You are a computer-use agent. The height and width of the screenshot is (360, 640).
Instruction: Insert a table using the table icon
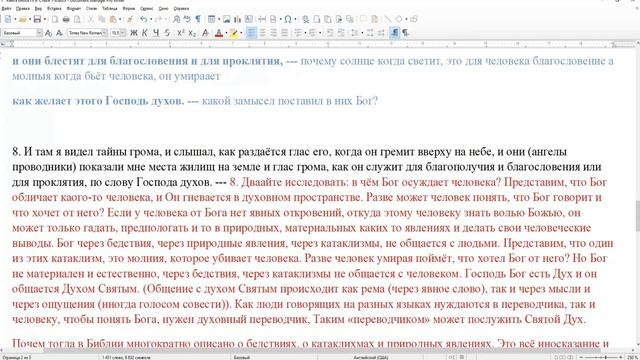pyautogui.click(x=211, y=19)
